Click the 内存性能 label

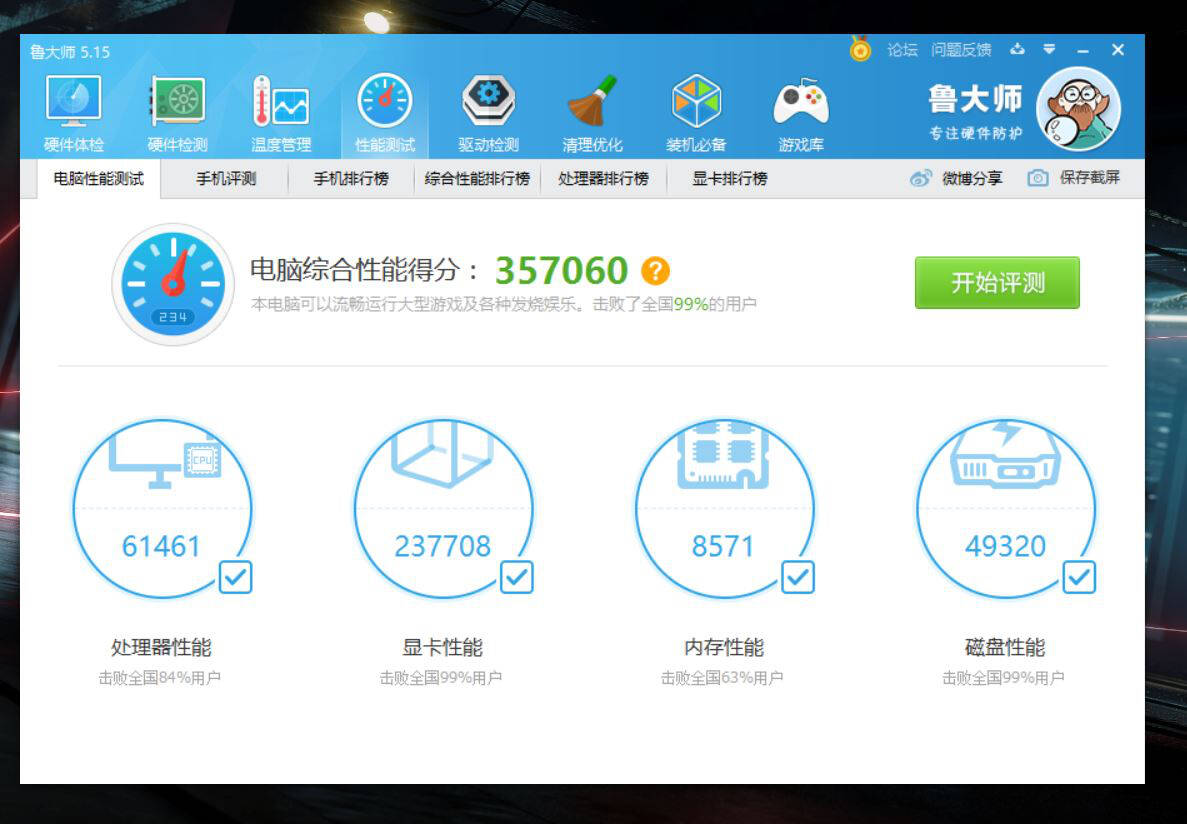(724, 648)
